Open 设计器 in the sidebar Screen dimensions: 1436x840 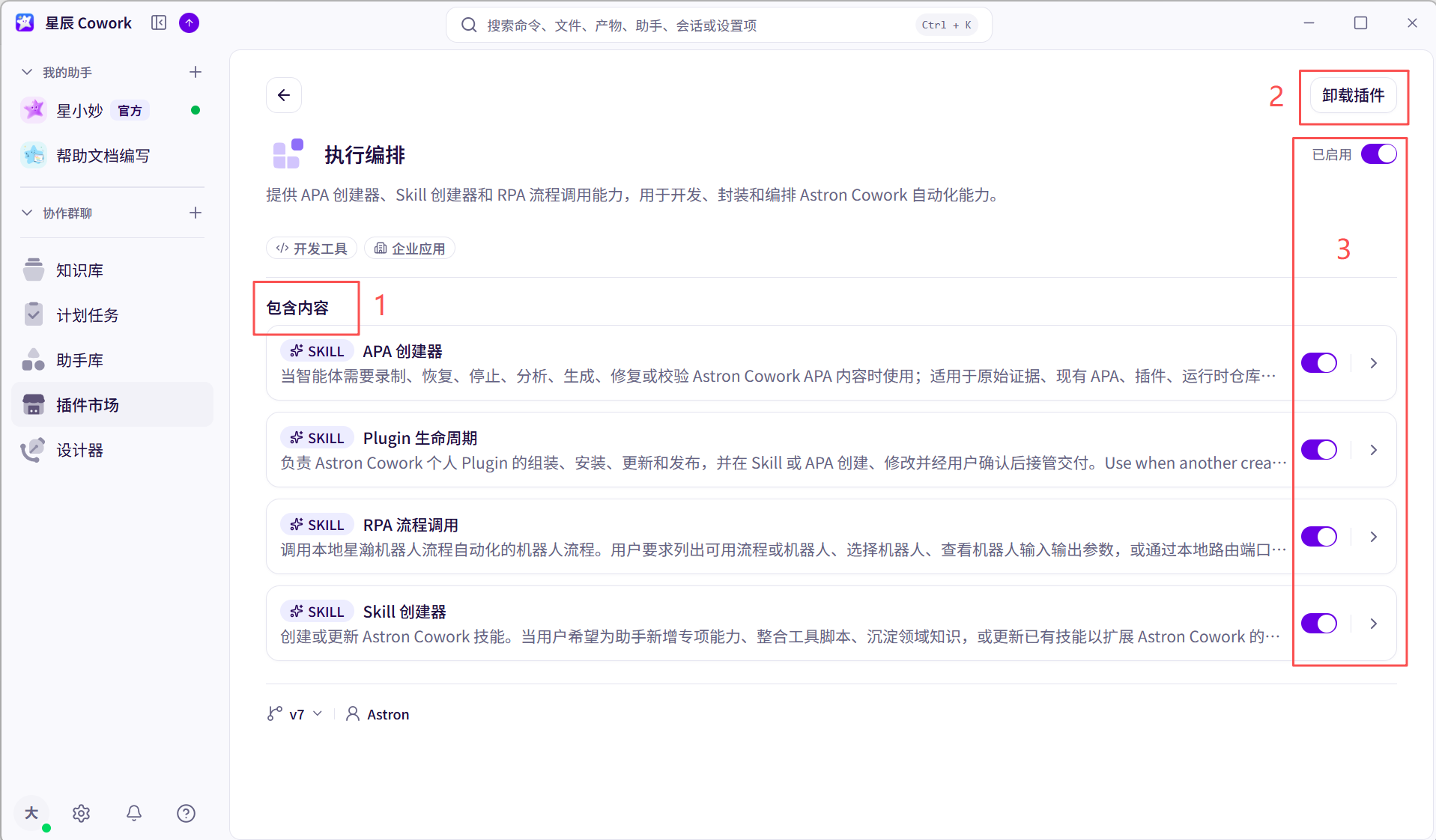click(x=112, y=450)
